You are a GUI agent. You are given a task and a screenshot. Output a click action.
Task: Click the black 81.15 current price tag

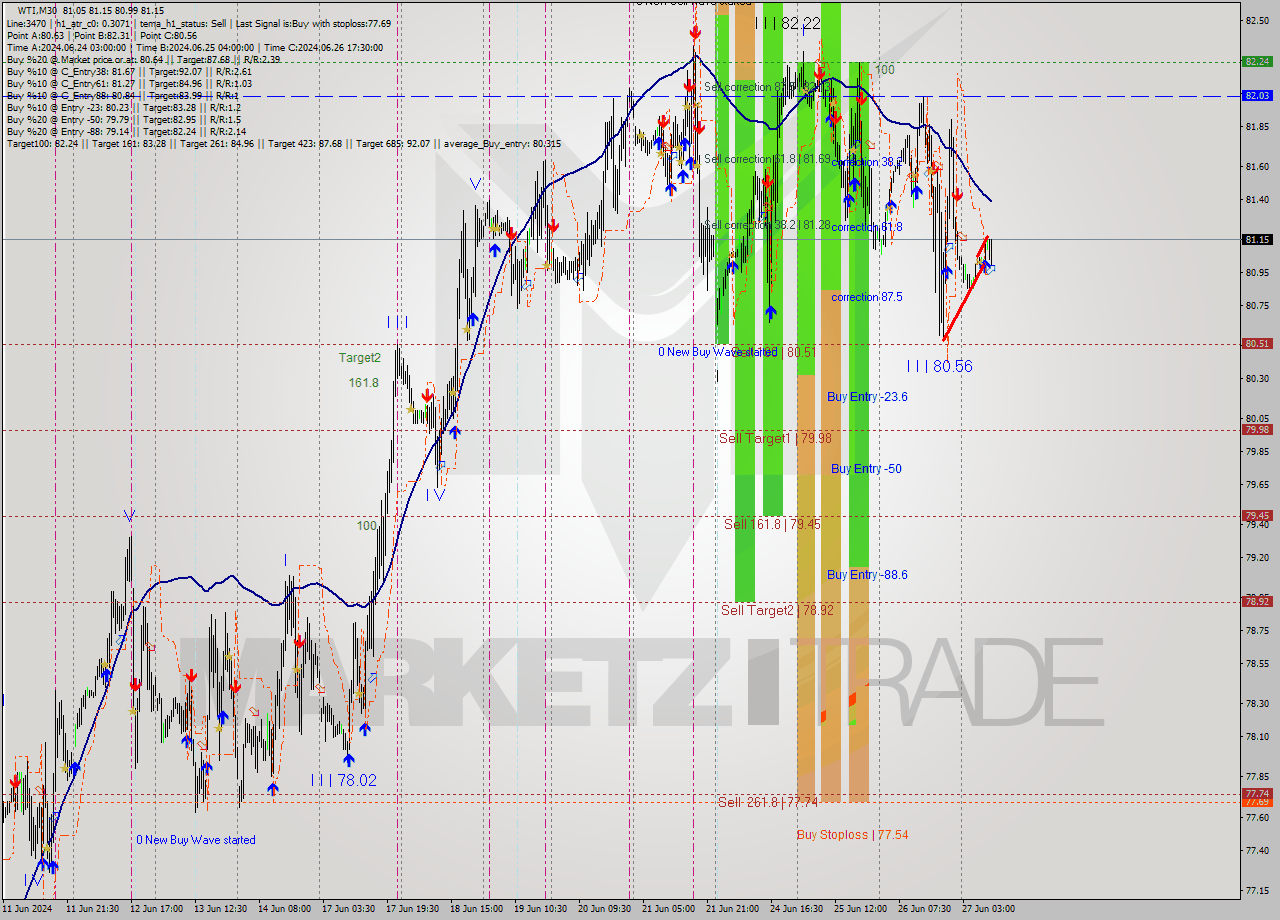click(1257, 239)
